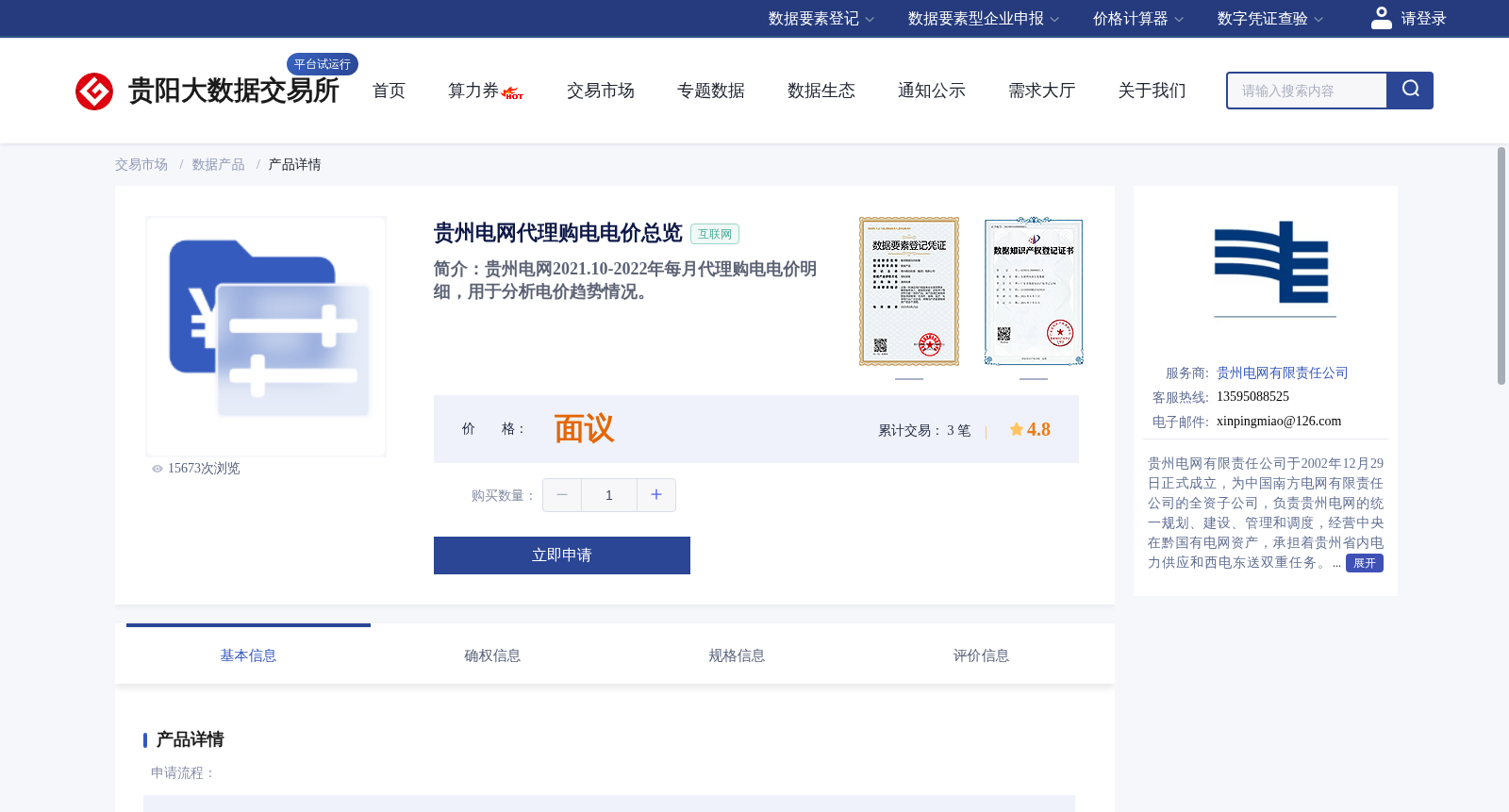Open 数据要素登记凭证 certificate thumbnail
Image resolution: width=1509 pixels, height=812 pixels.
(x=909, y=291)
